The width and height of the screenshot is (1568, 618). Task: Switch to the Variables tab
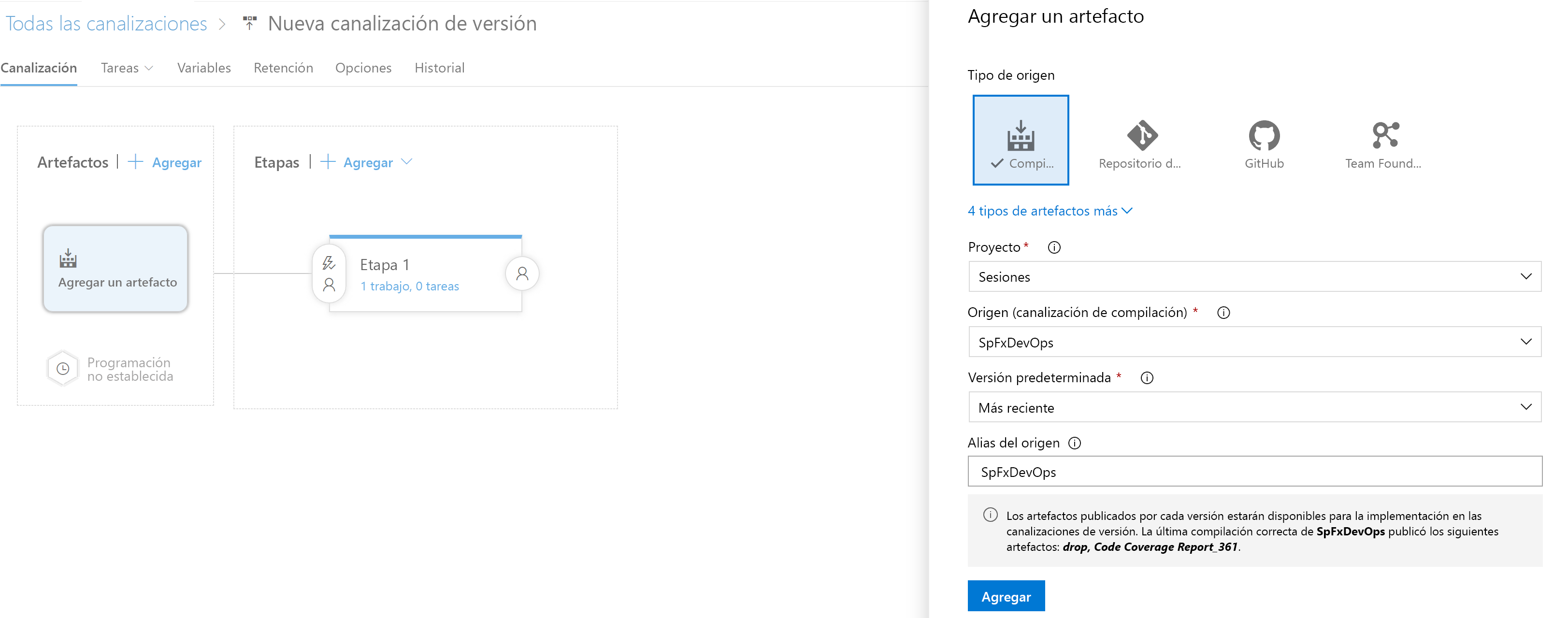tap(204, 68)
